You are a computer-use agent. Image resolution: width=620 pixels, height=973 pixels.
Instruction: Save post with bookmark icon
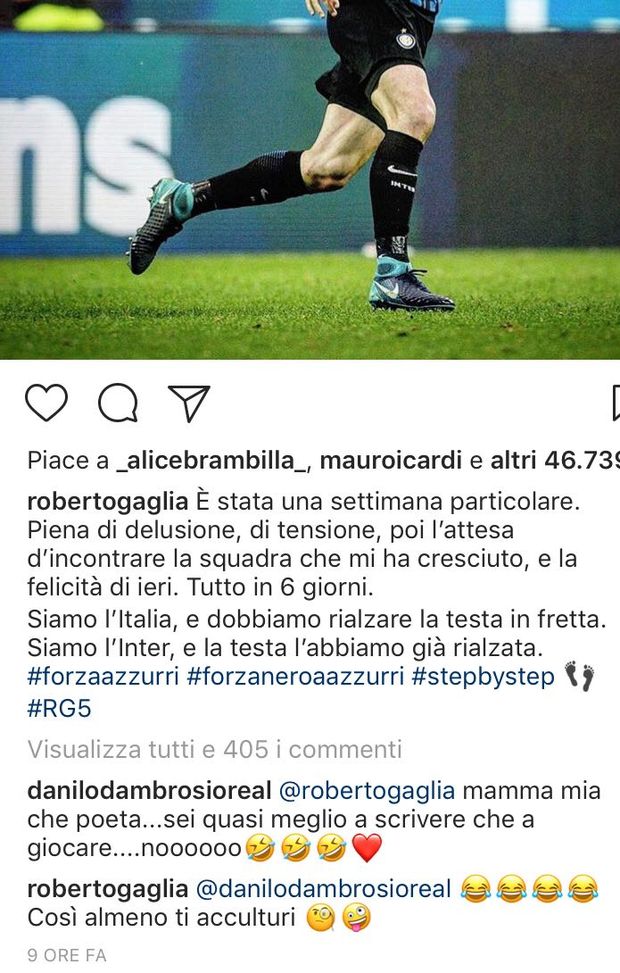click(x=615, y=403)
